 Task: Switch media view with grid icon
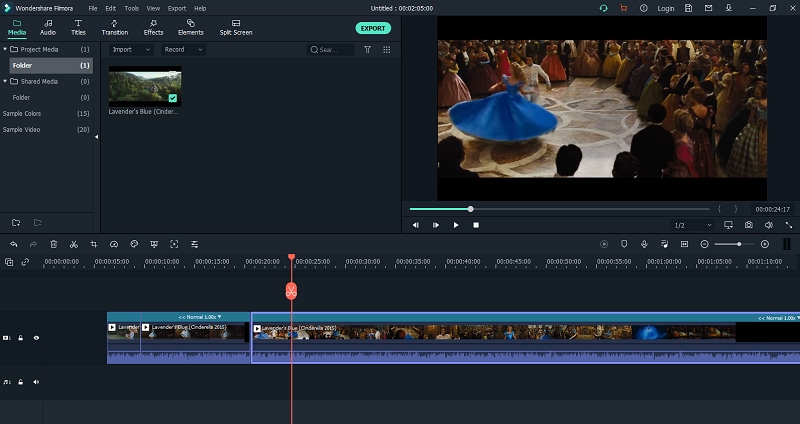pos(387,49)
